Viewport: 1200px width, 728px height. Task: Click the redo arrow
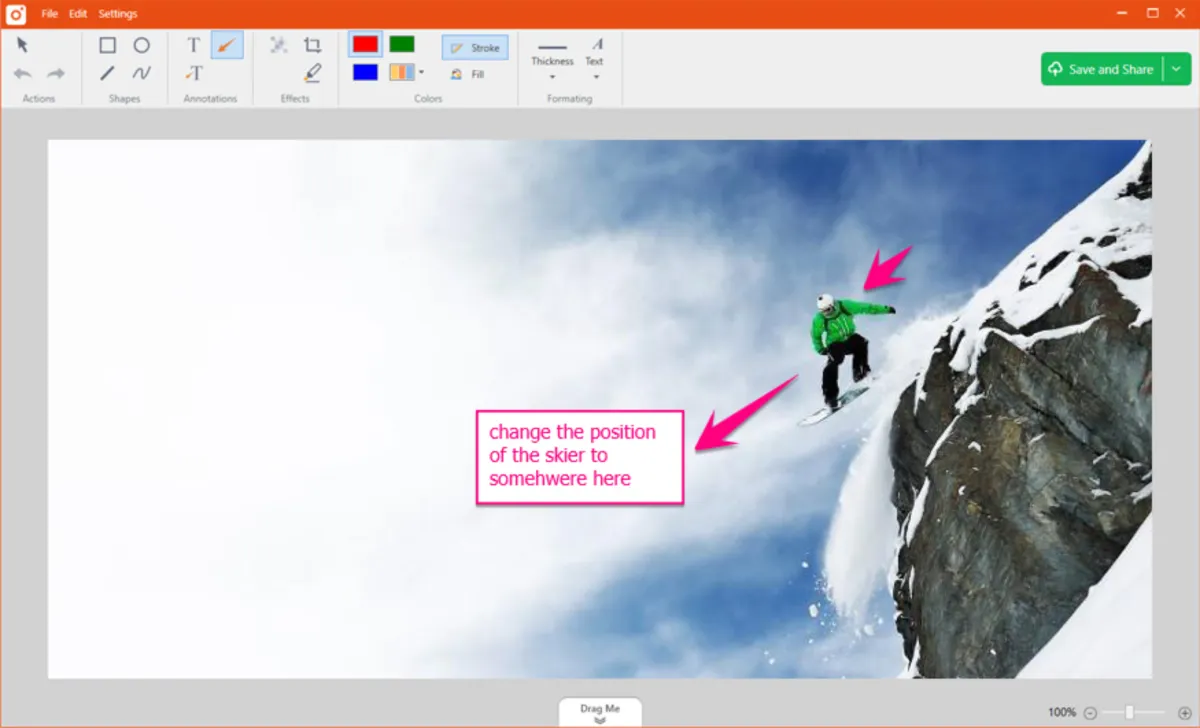tap(56, 73)
